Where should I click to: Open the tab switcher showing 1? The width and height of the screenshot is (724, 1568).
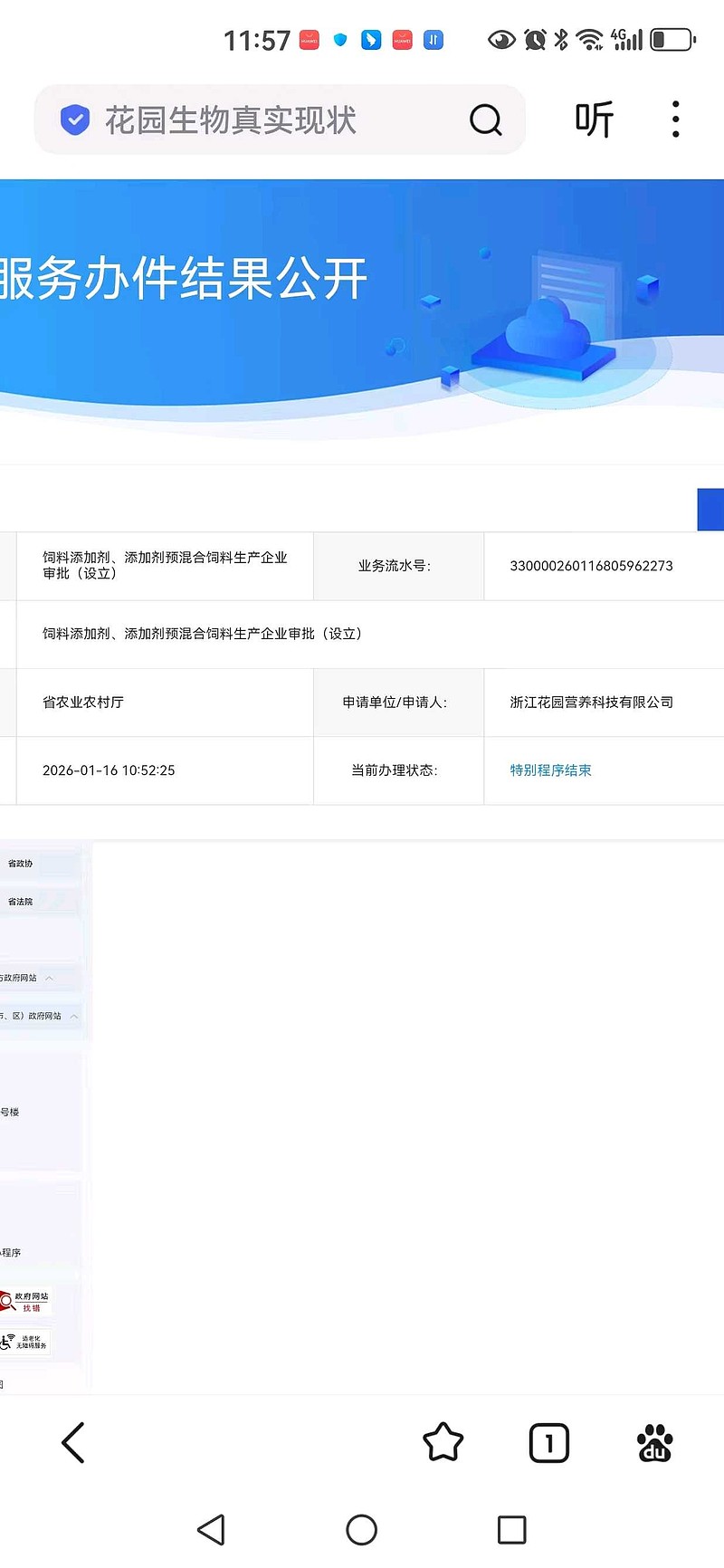click(549, 1443)
